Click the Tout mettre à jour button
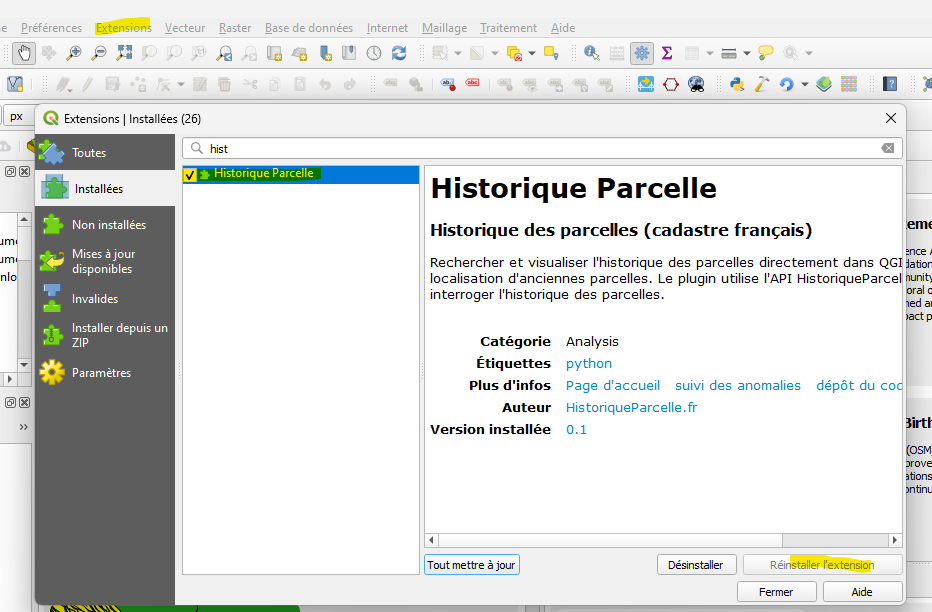This screenshot has width=932, height=612. pyautogui.click(x=472, y=565)
